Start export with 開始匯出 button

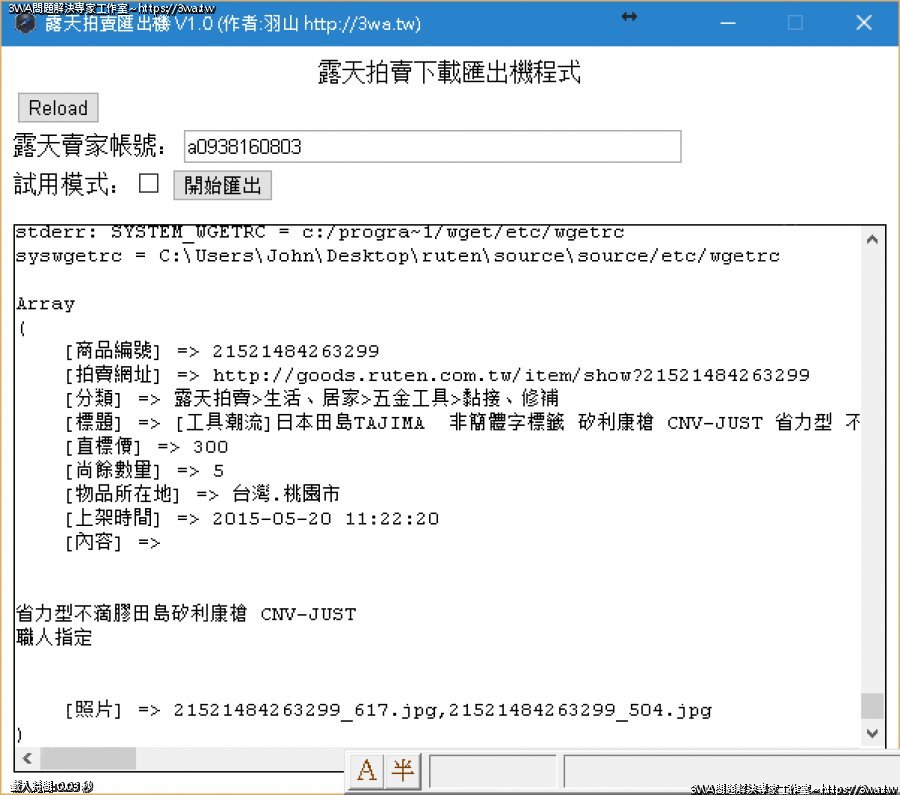[x=222, y=185]
